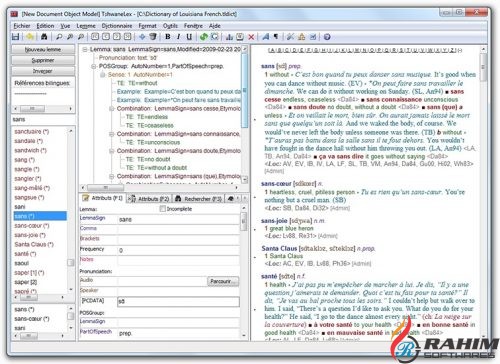Image resolution: width=500 pixels, height=364 pixels.
Task: Select sans-cœur (*) in lemma list
Action: point(32,226)
